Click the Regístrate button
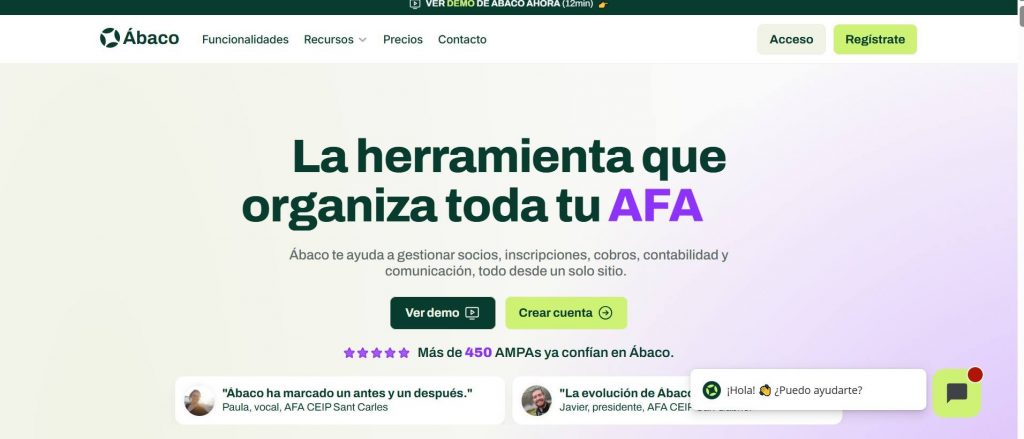This screenshot has width=1024, height=439. coord(875,39)
